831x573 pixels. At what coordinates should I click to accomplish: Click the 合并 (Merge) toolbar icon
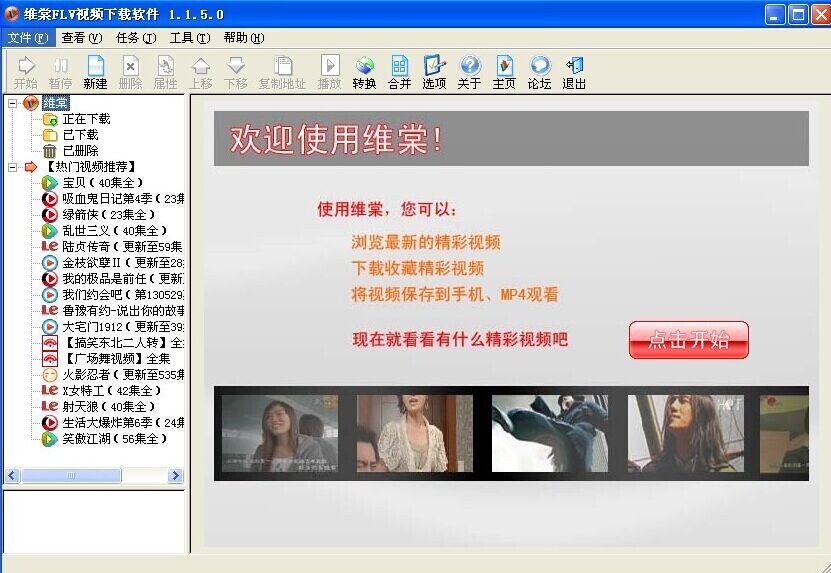pyautogui.click(x=399, y=72)
